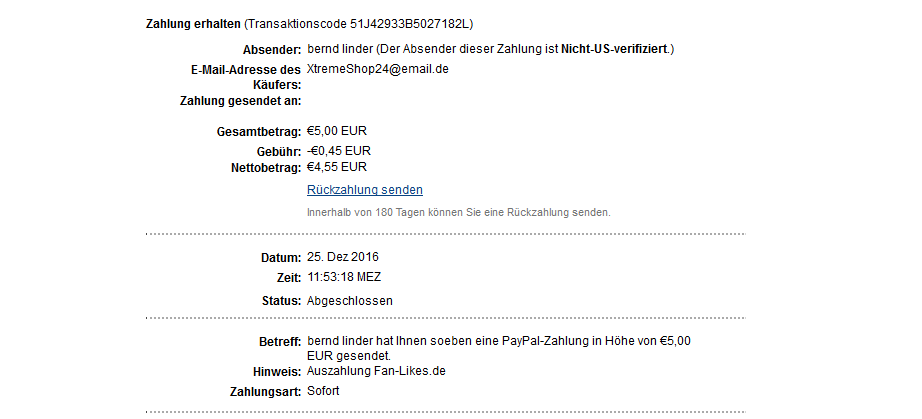Viewport: 922px width, 419px height.
Task: Click the buyer email XtremeShop24@email.de
Action: click(379, 69)
